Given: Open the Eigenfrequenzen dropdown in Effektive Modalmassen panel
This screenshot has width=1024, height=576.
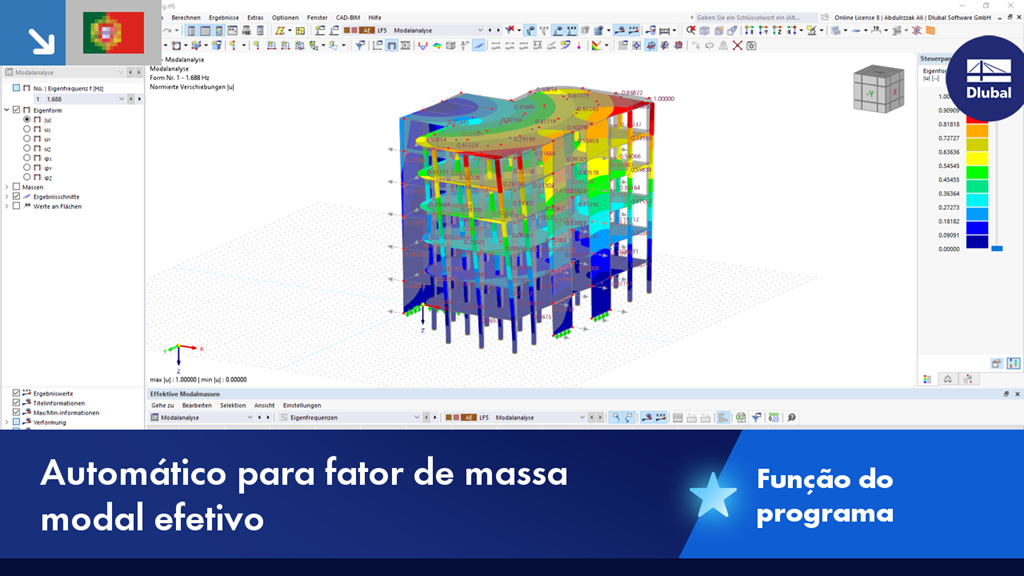Looking at the screenshot, I should pyautogui.click(x=417, y=418).
